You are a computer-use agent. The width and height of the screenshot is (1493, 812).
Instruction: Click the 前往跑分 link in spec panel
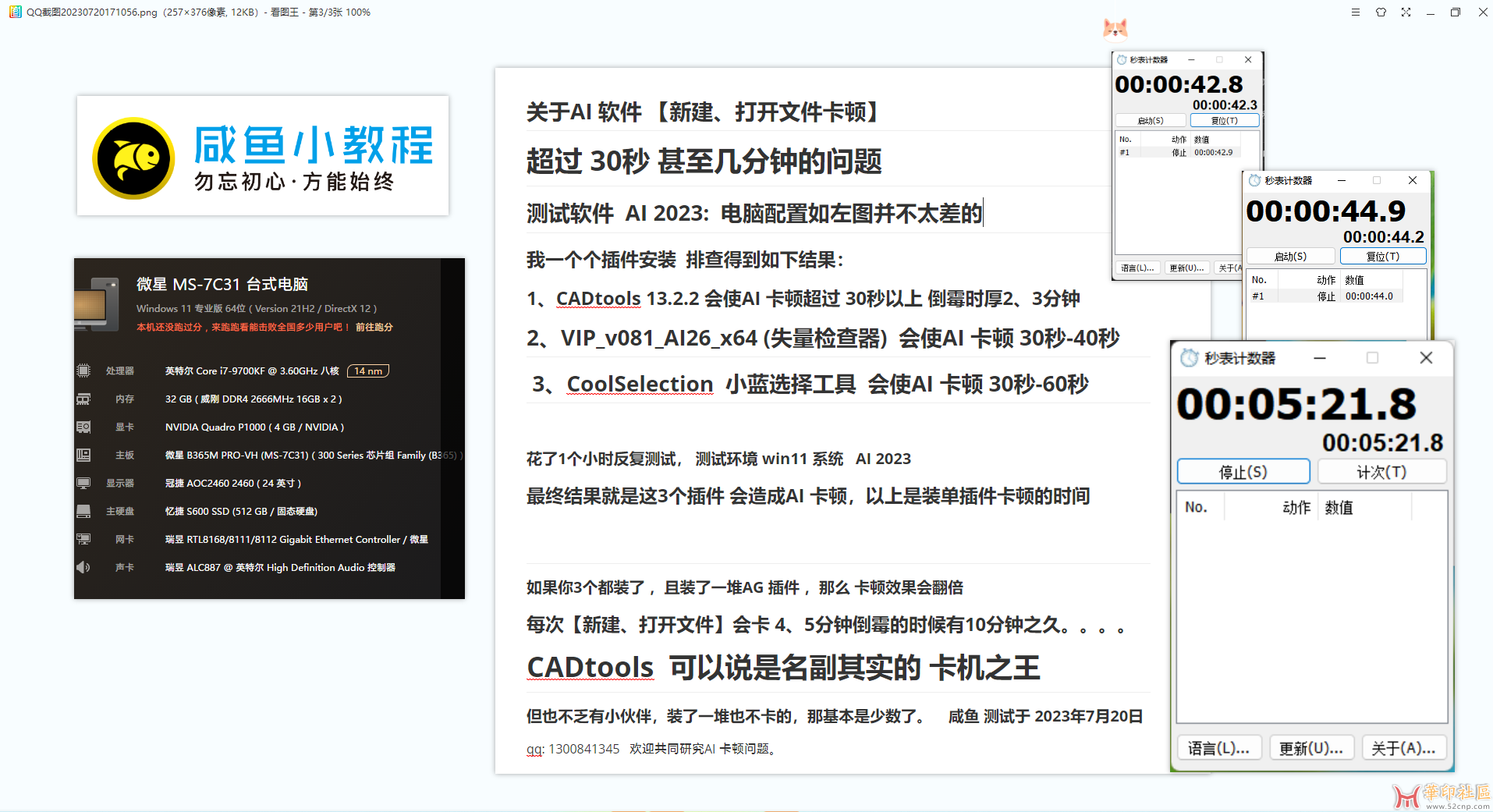pos(374,327)
